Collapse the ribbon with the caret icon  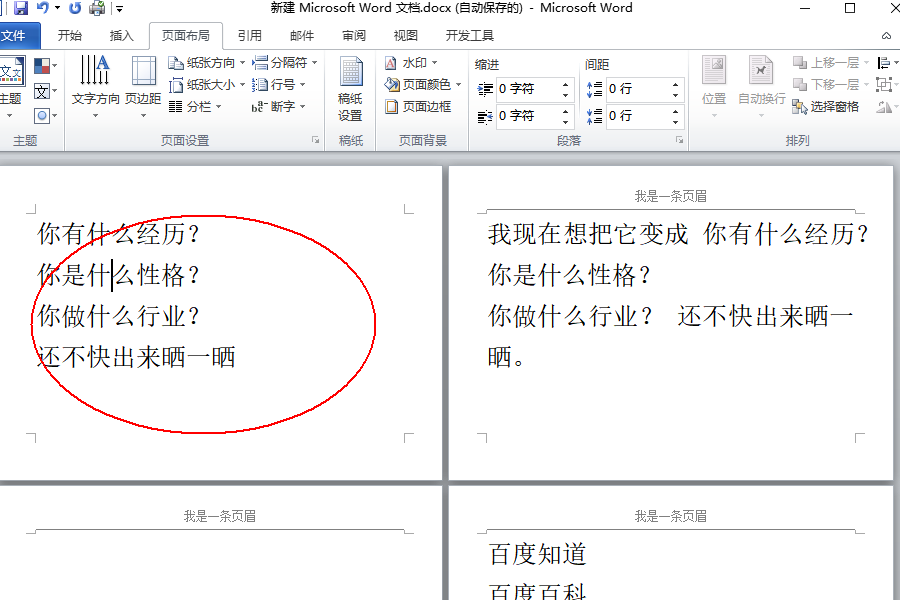[x=886, y=36]
